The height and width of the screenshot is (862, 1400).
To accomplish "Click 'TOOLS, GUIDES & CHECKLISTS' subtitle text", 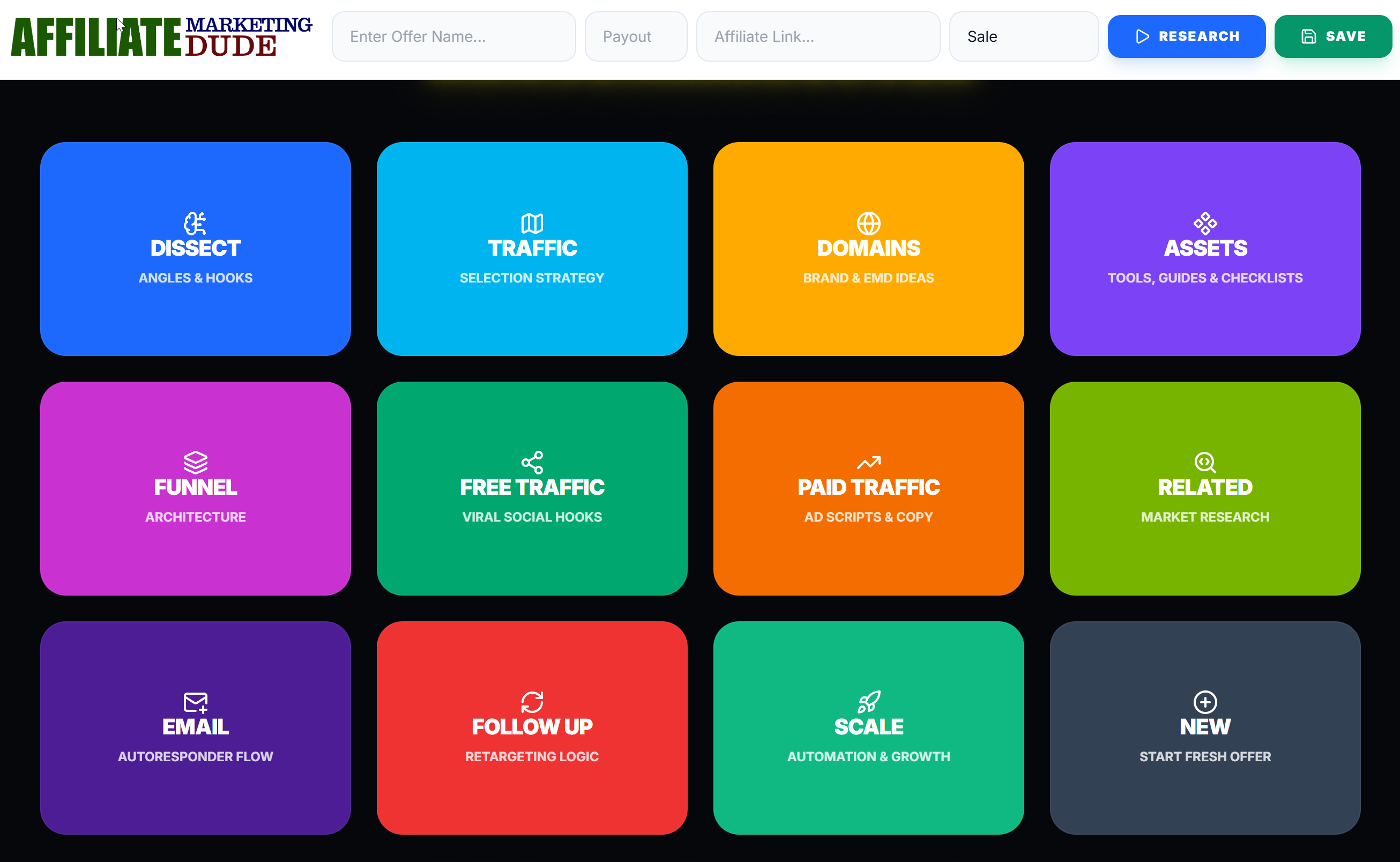I will click(1204, 278).
